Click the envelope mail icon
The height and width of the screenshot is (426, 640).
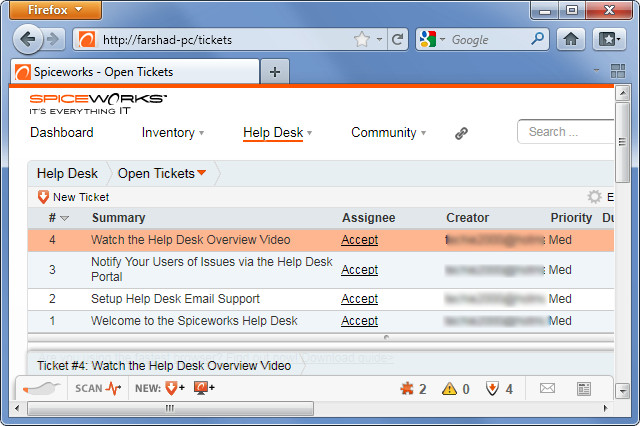tap(547, 388)
